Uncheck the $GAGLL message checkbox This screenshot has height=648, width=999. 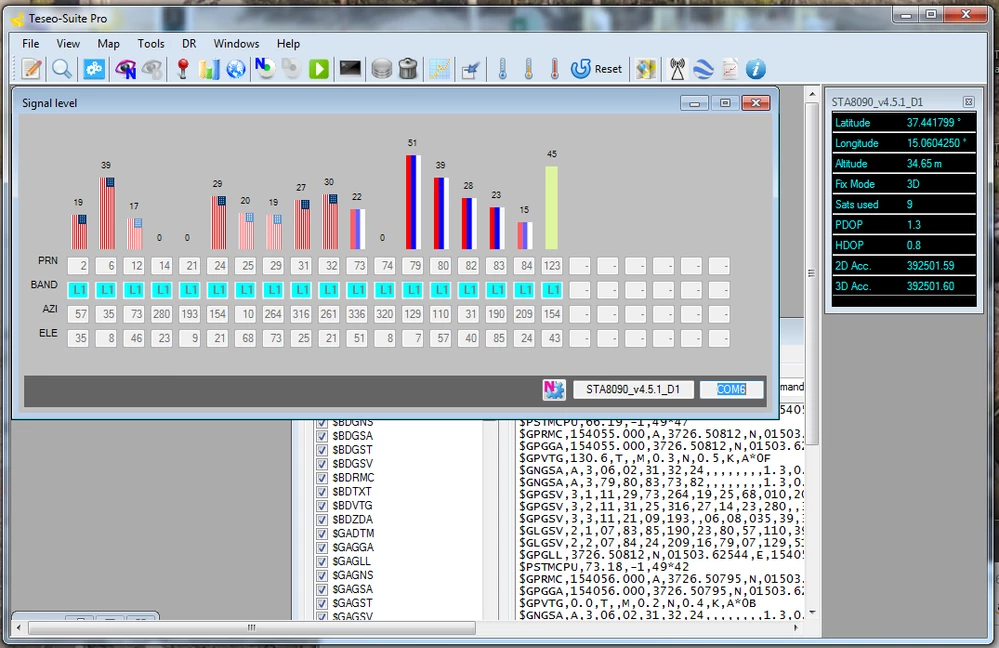322,561
